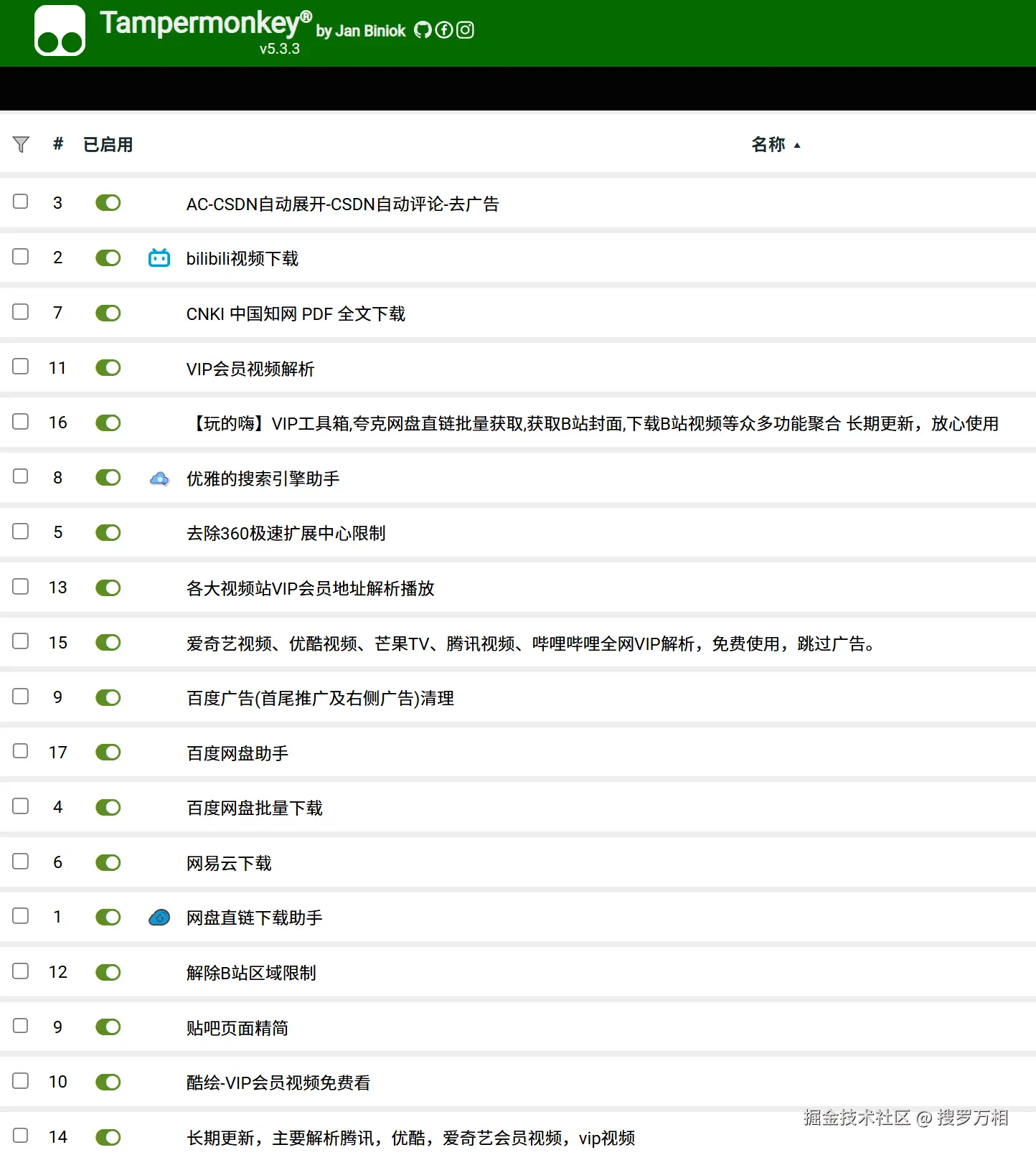Toggle off 各大视频站VIP会员地址解析播放 script
The image size is (1036, 1155).
[x=108, y=588]
